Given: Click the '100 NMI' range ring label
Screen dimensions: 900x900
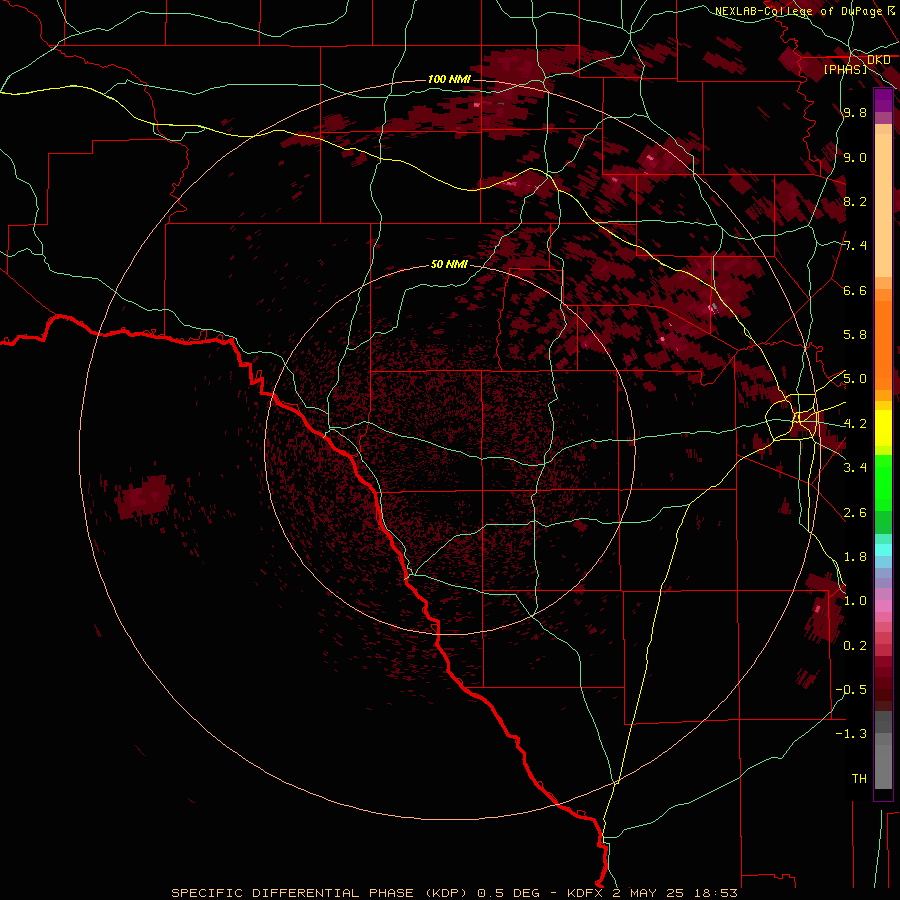Looking at the screenshot, I should click(449, 79).
